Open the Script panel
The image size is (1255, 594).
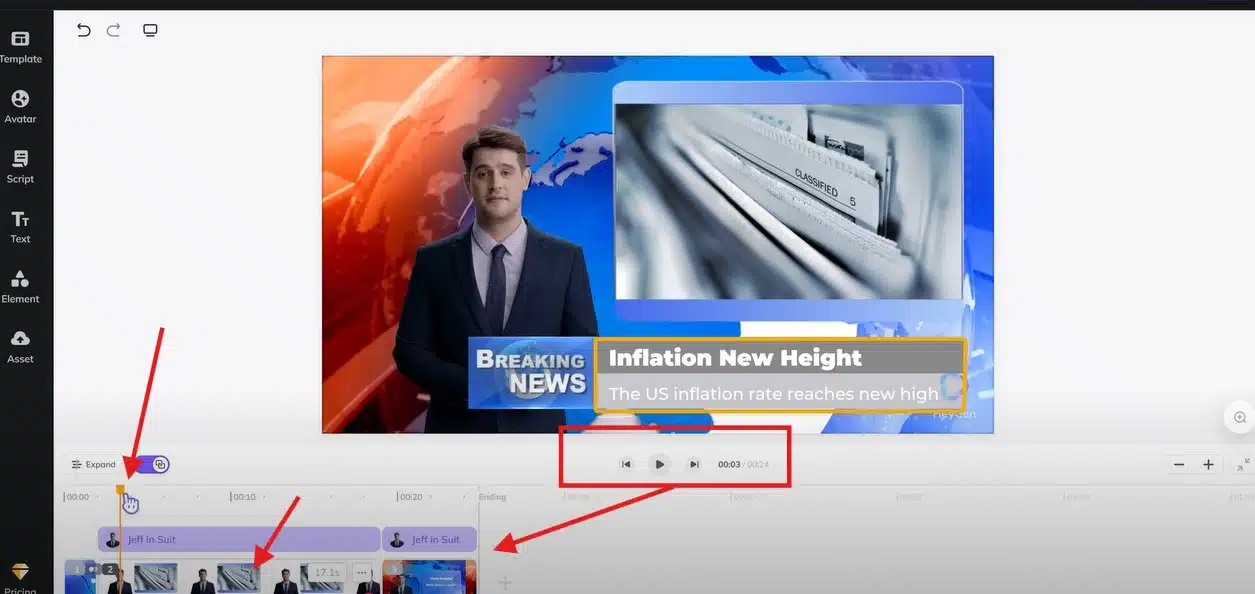click(x=20, y=165)
